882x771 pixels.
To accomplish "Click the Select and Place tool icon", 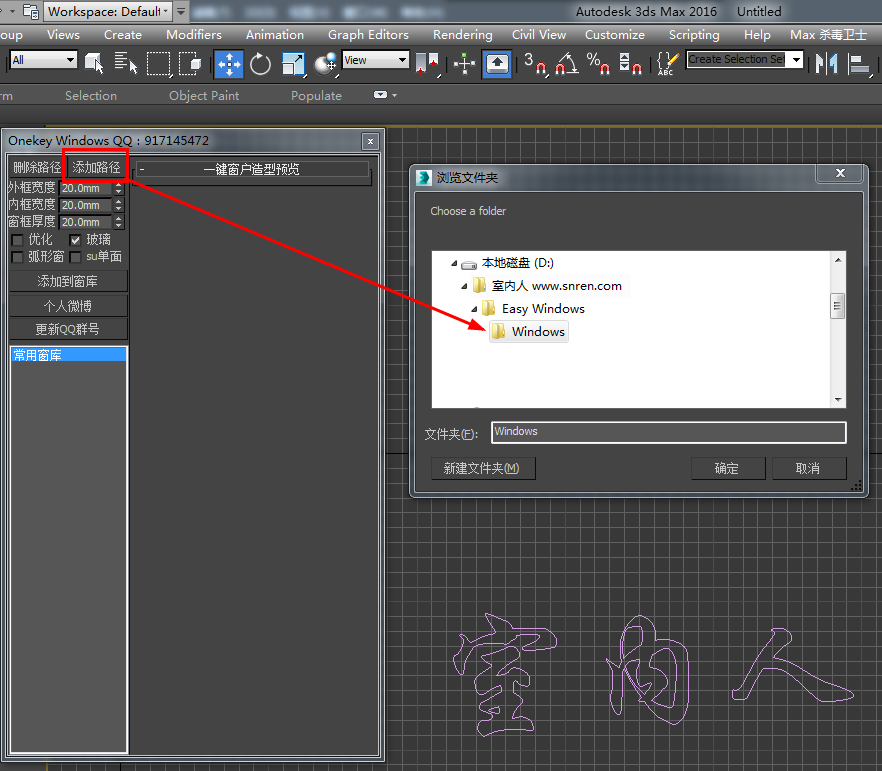I will tap(326, 64).
